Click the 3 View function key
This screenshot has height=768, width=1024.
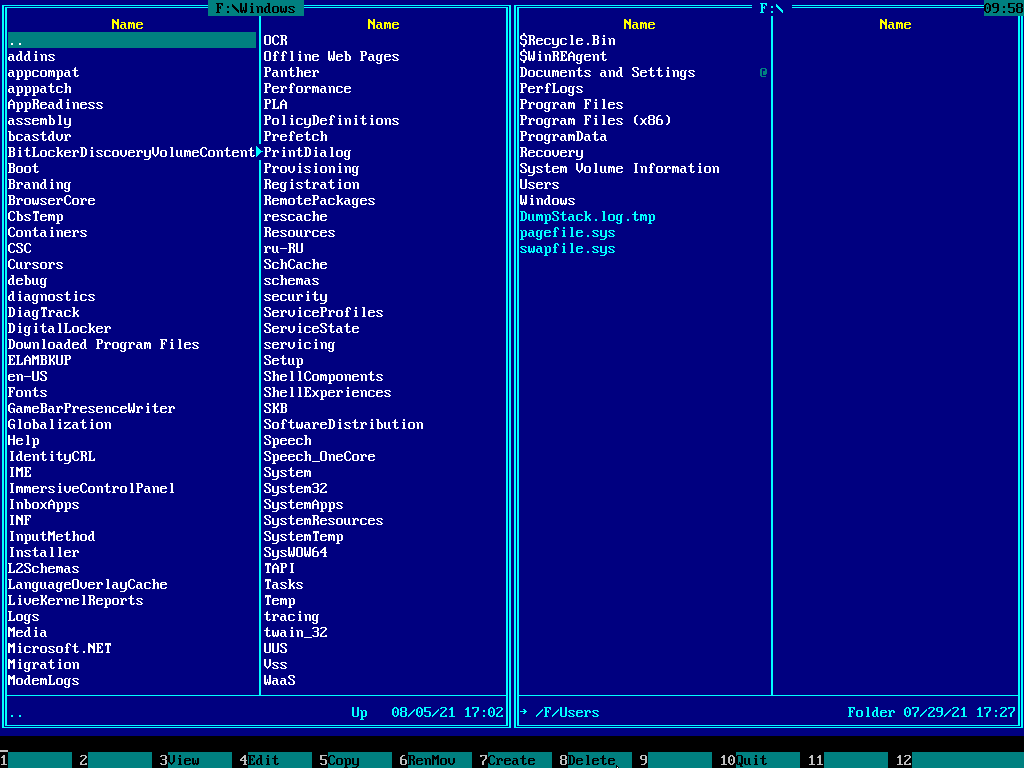pyautogui.click(x=195, y=760)
